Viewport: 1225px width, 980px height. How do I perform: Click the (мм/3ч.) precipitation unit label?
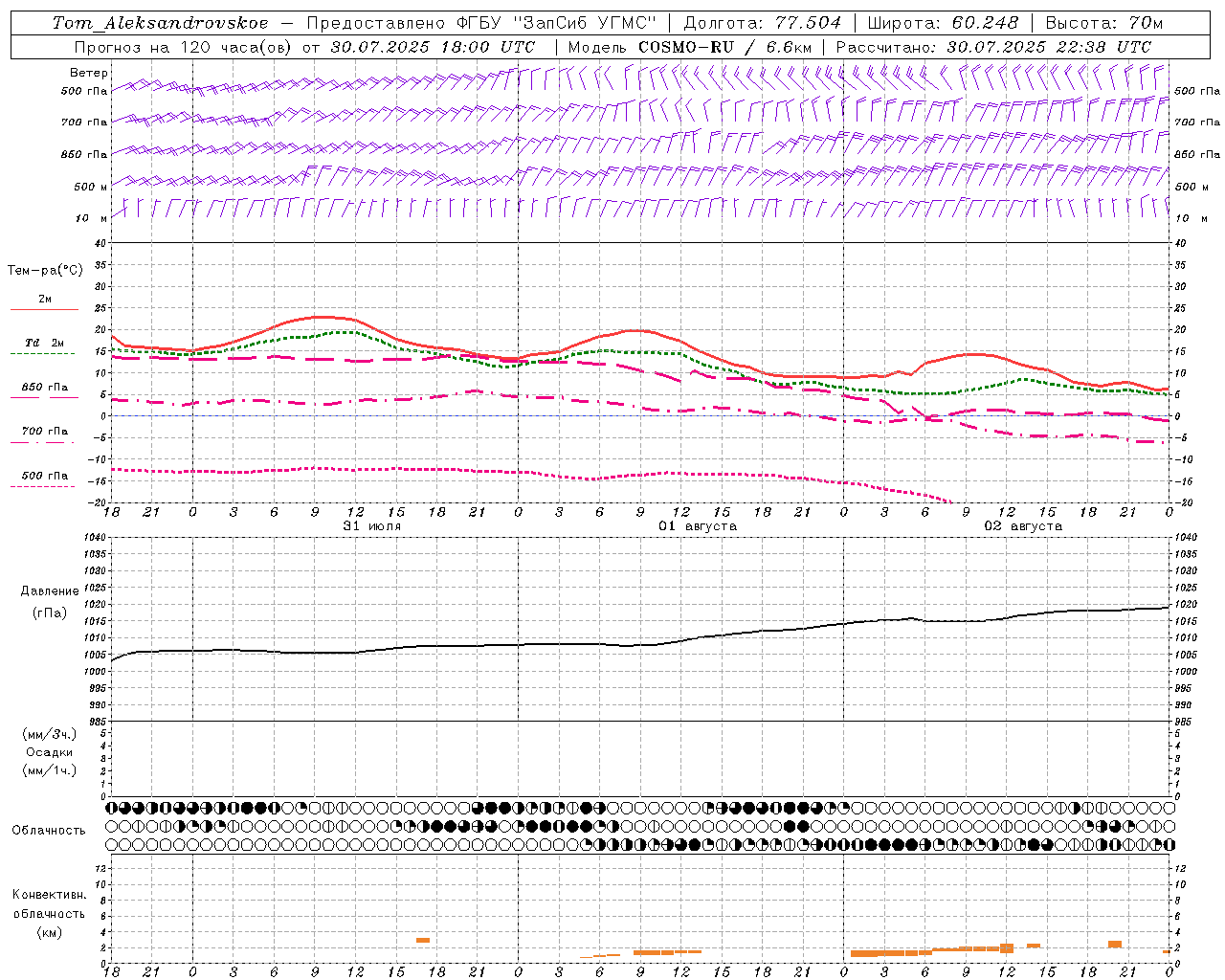coord(50,734)
